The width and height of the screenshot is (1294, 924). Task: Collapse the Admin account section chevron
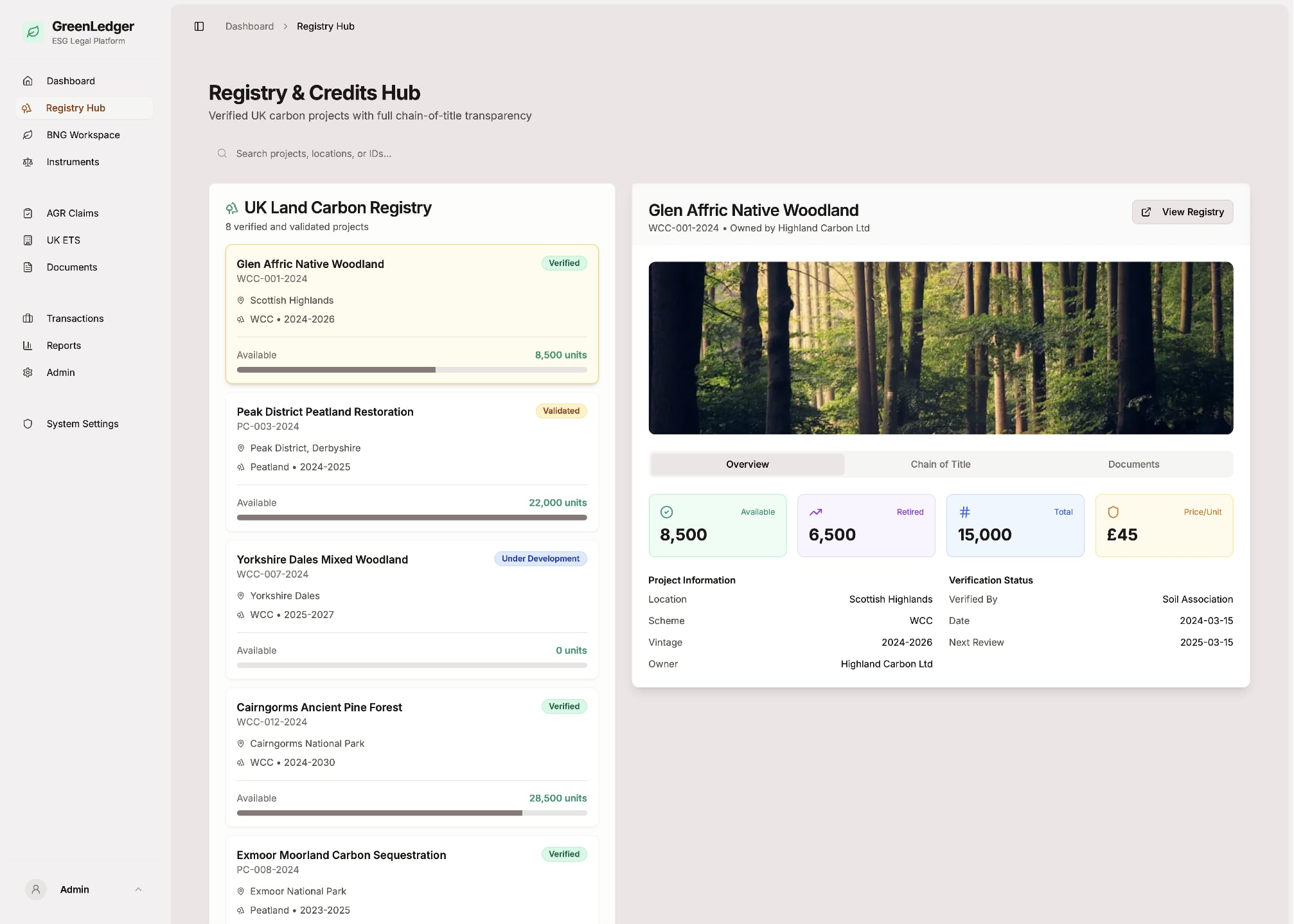(138, 889)
